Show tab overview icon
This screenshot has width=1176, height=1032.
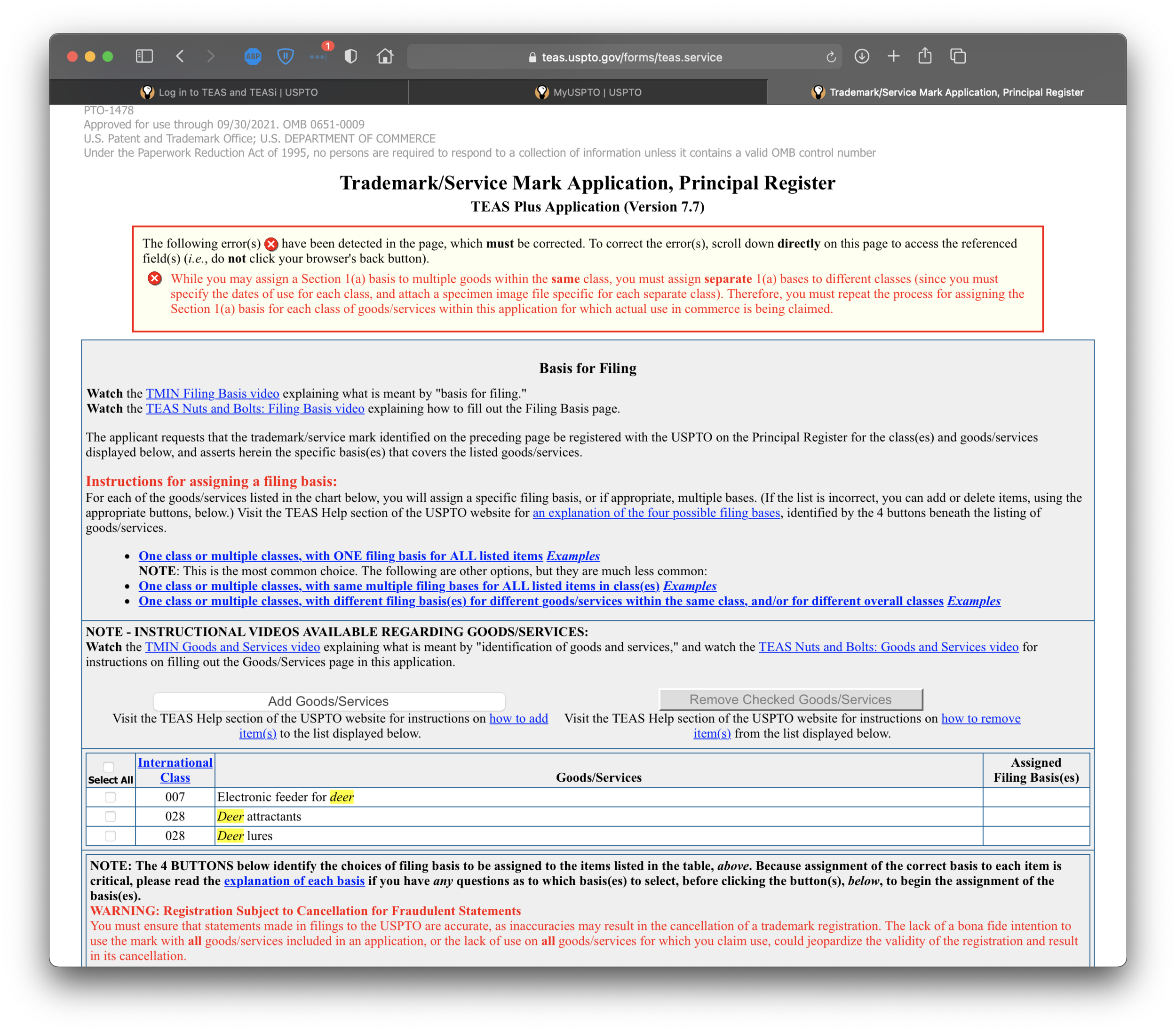958,56
